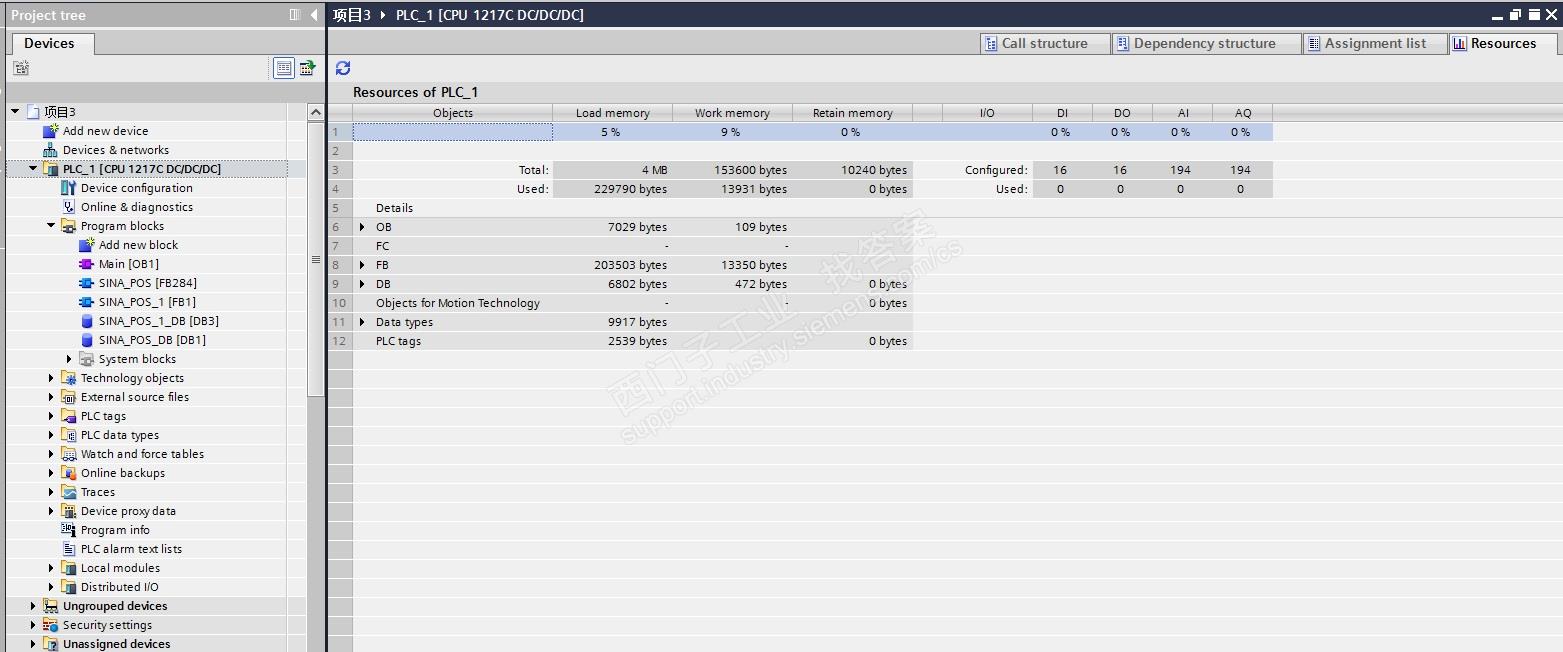Expand the Data types row in Details
Viewport: 1563px width, 652px height.
(362, 322)
